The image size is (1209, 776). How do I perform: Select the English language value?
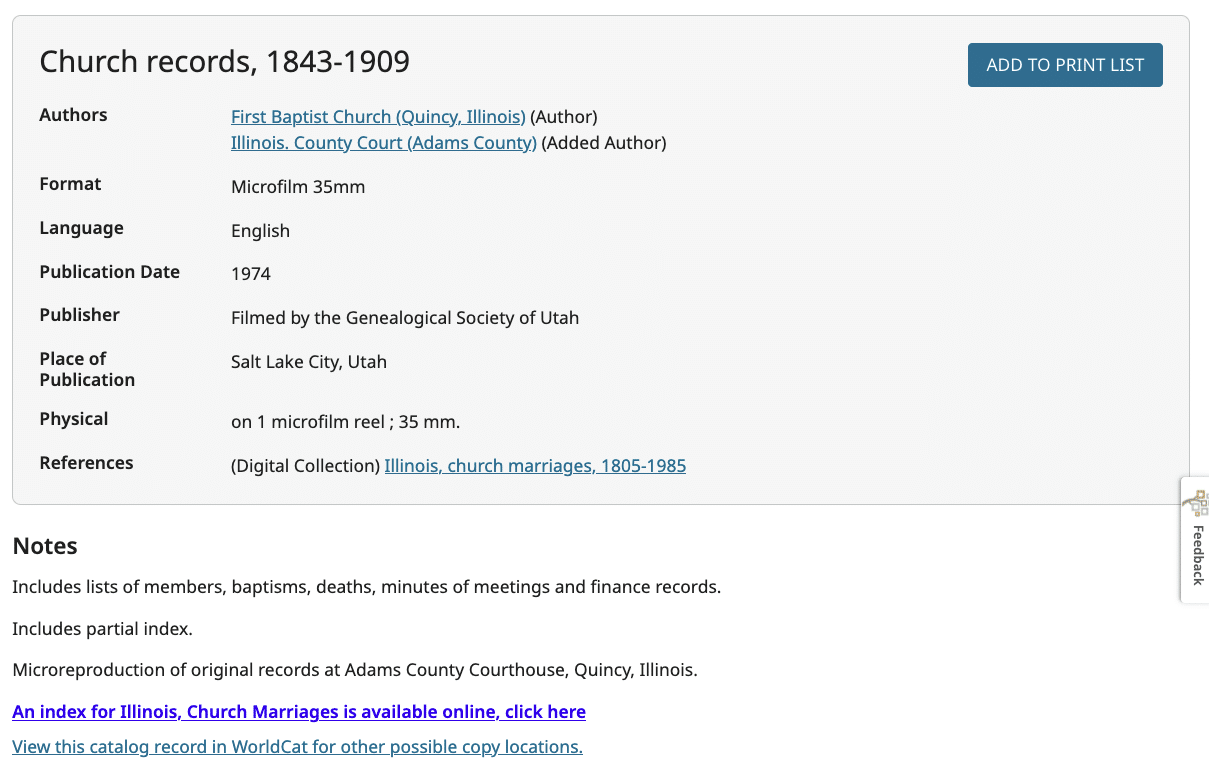coord(260,231)
